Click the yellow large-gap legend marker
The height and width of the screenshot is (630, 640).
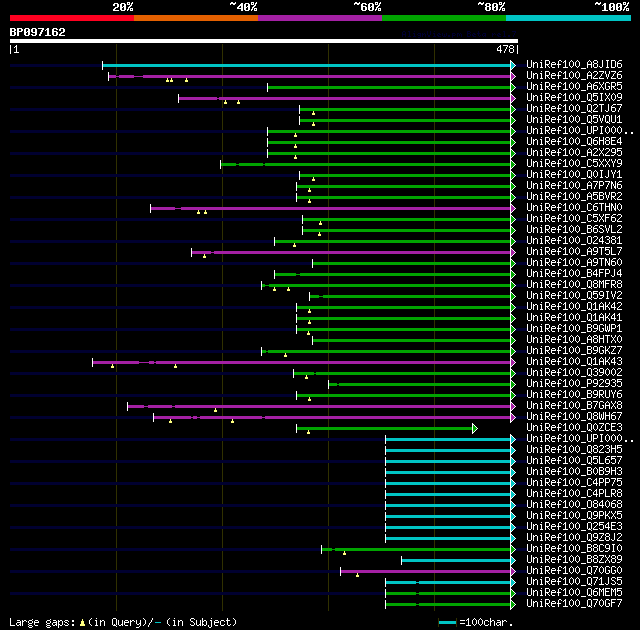(82, 623)
